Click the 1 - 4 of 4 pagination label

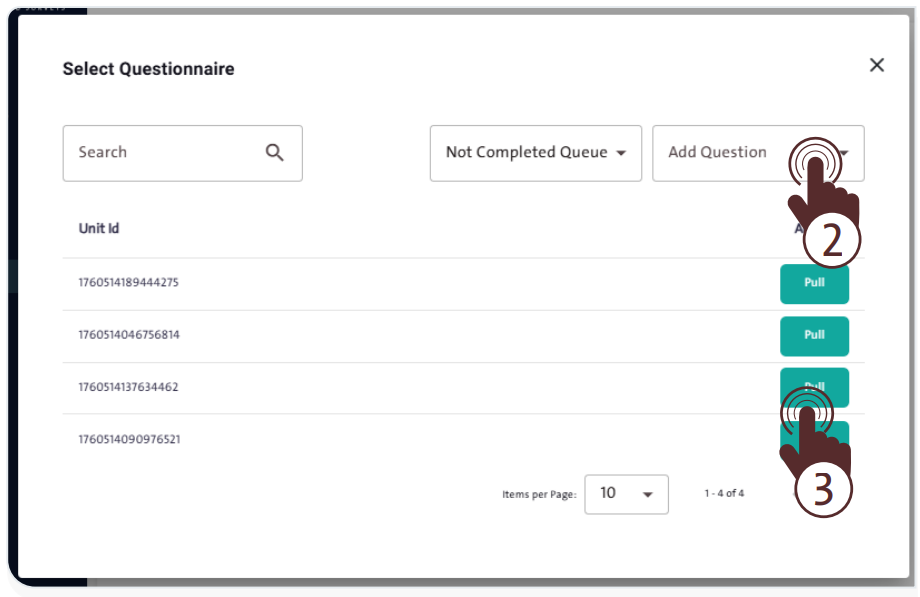point(724,494)
